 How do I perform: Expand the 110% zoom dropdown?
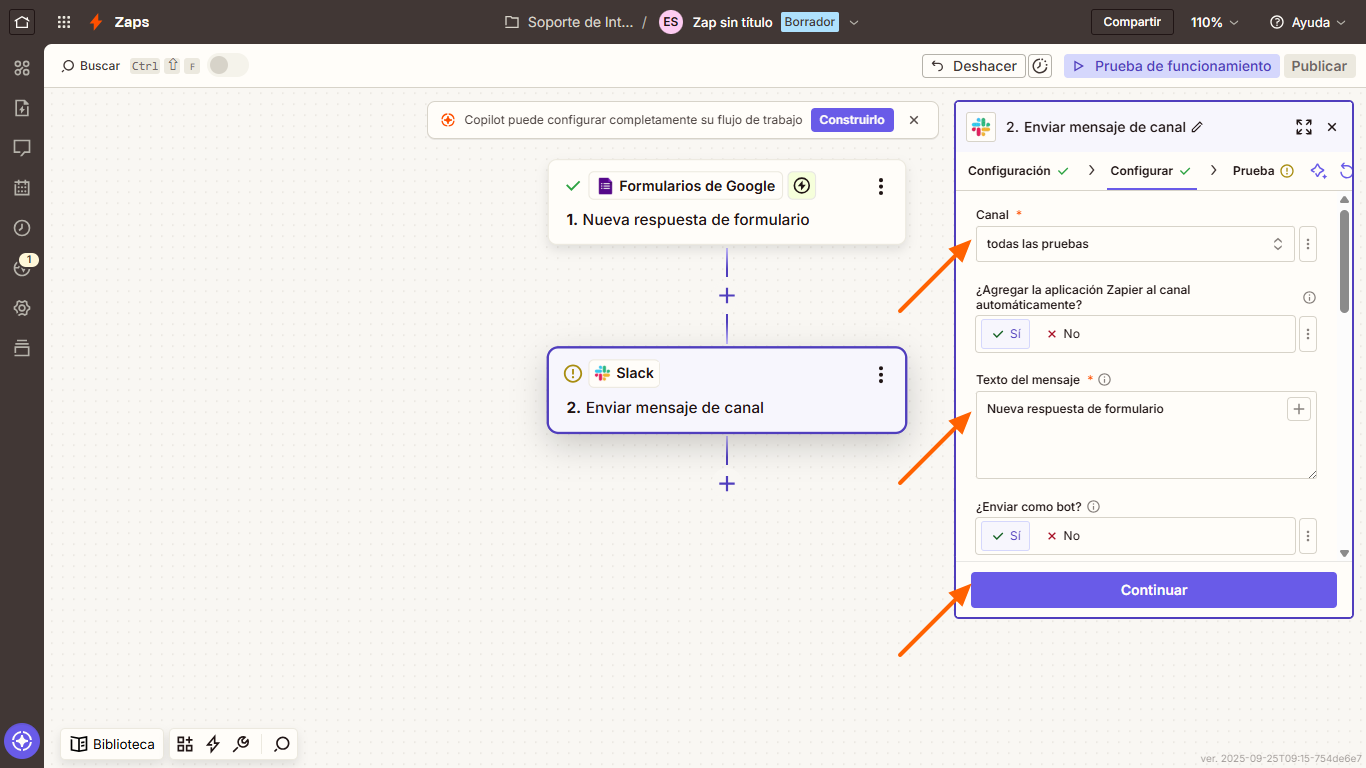1213,21
